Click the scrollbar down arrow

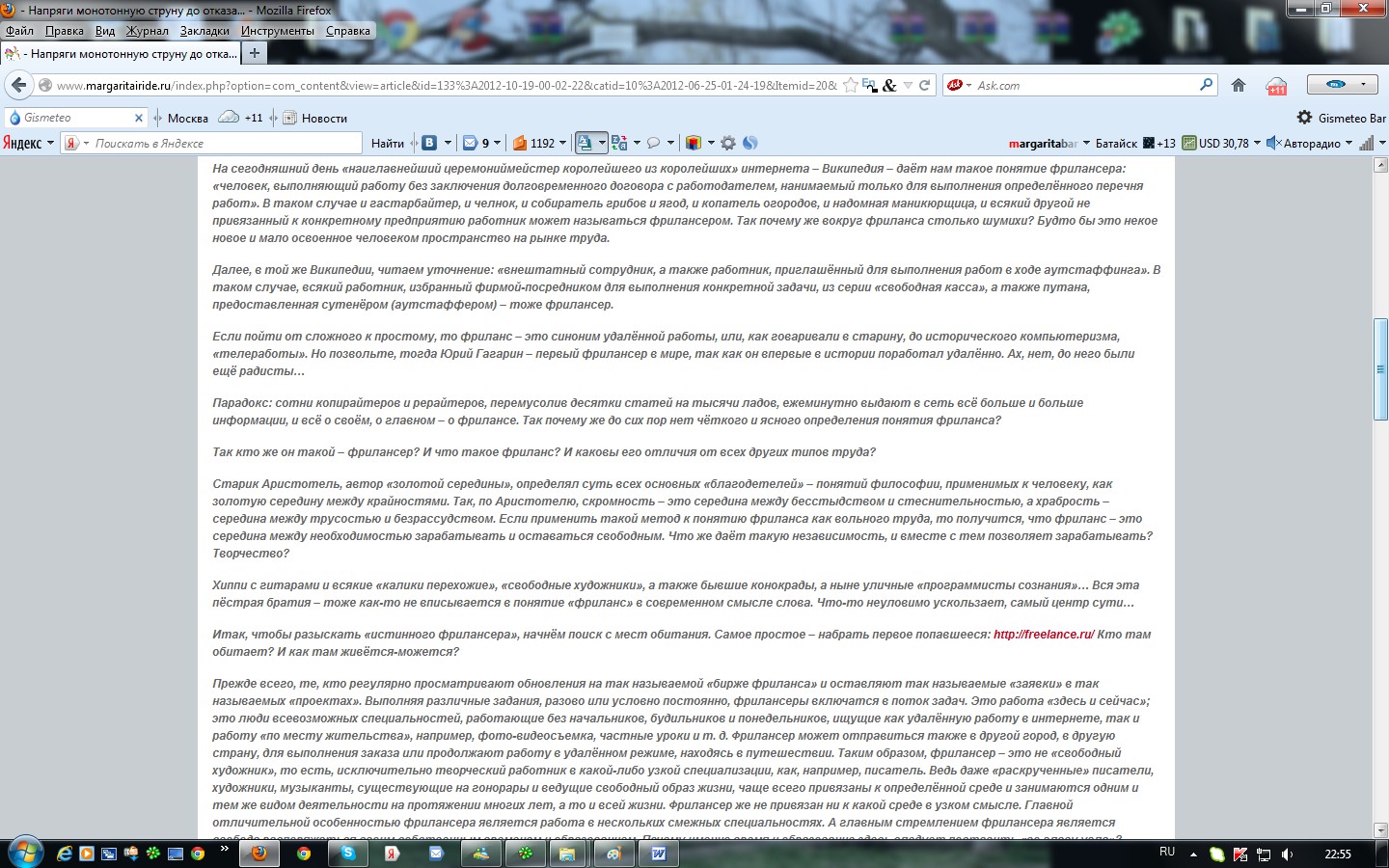[1380, 829]
